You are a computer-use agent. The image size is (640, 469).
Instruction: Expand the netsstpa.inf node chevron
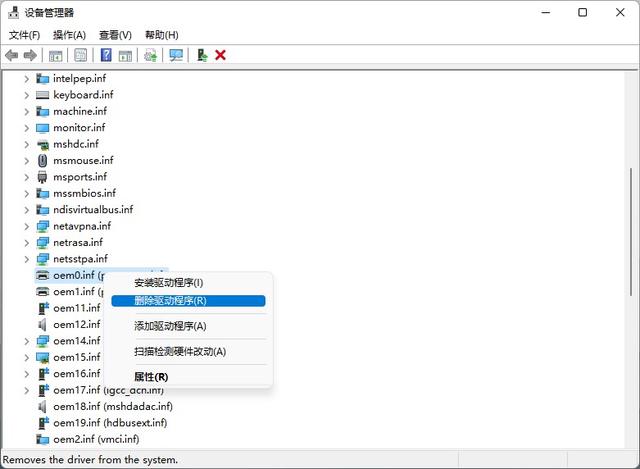27,259
